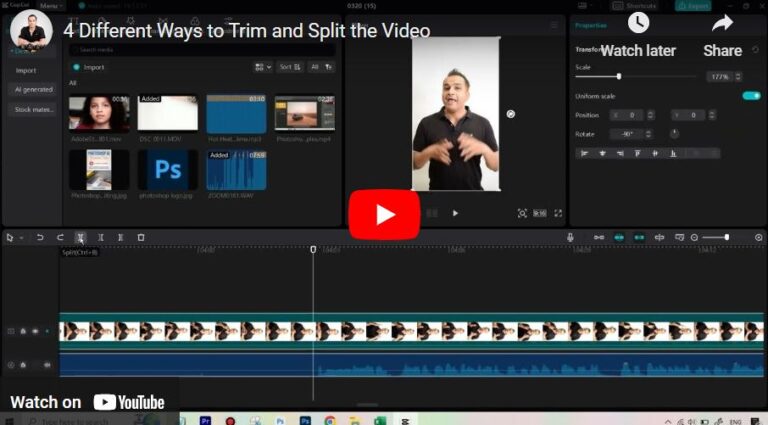Open the aspect ratio button in the preview controls
The height and width of the screenshot is (425, 768).
pyautogui.click(x=540, y=213)
